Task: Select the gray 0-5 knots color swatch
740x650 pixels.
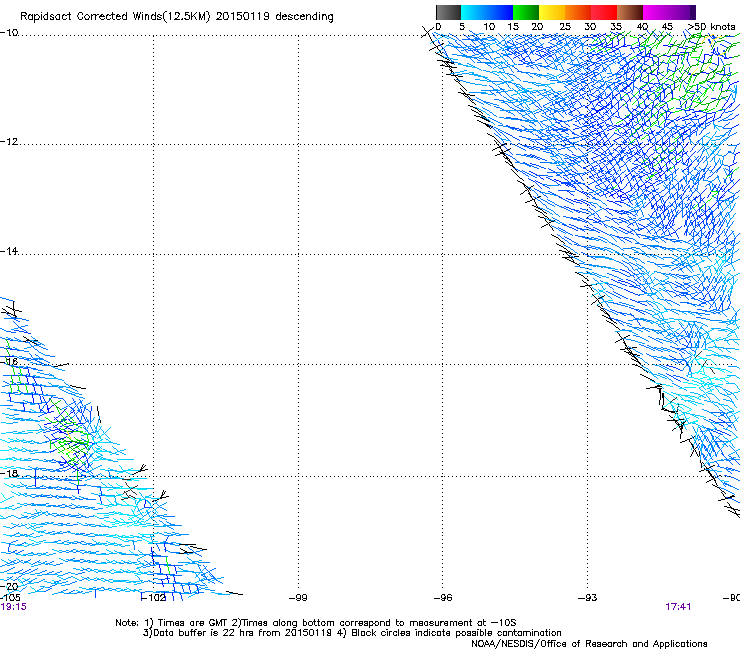Action: point(448,12)
